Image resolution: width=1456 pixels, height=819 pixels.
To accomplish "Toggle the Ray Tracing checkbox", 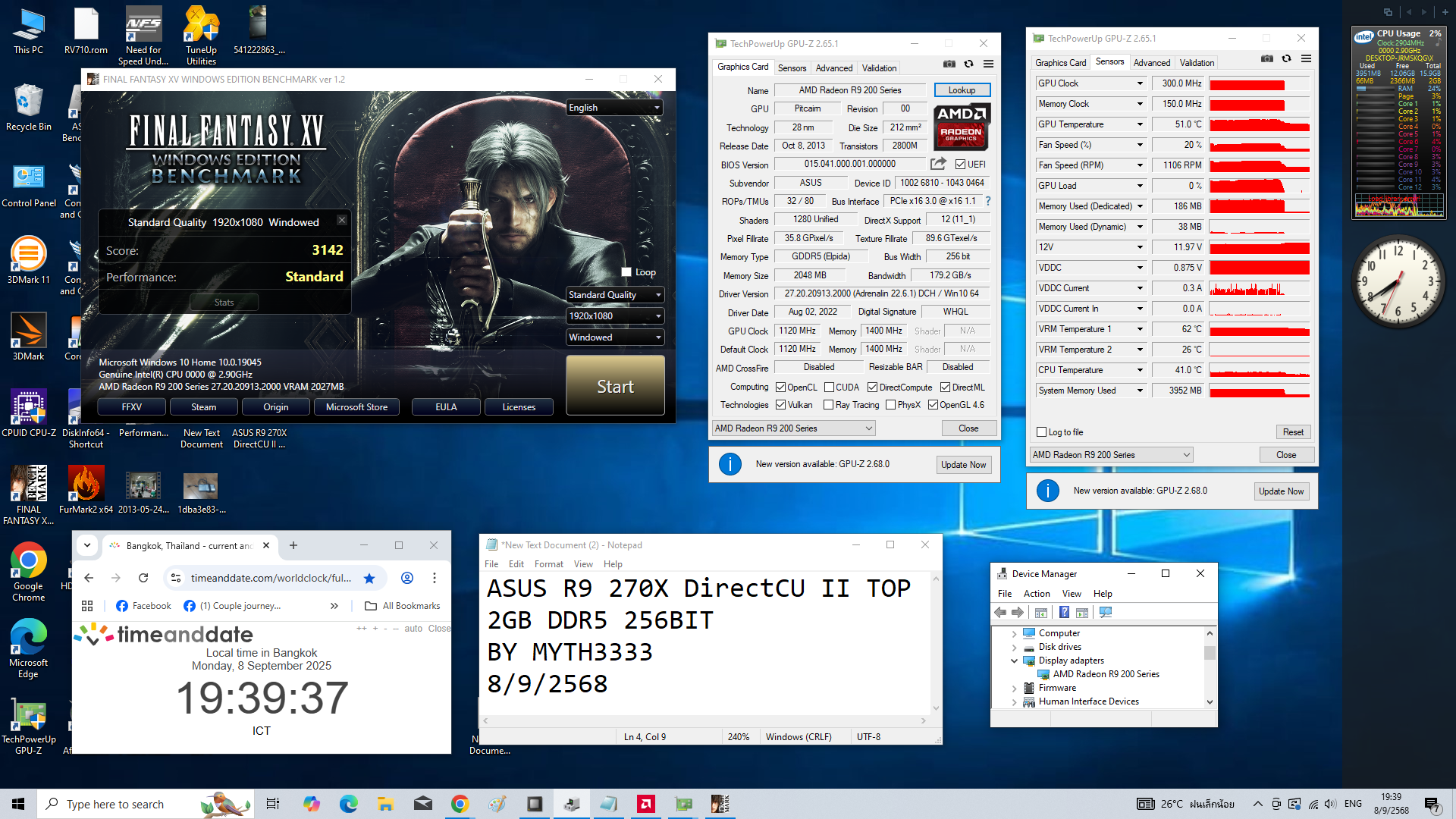I will coord(829,405).
